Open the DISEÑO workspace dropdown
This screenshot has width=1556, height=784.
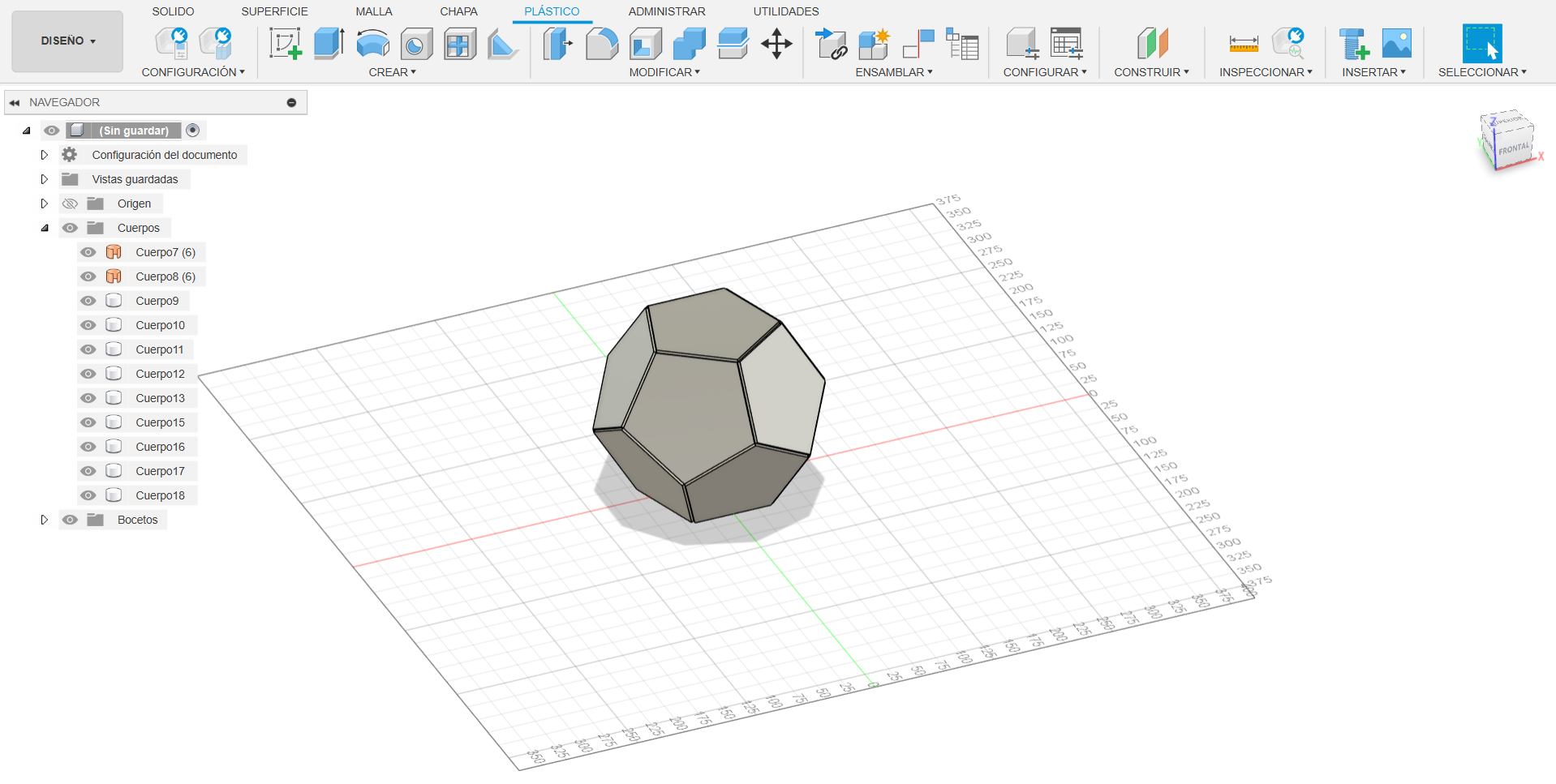(x=68, y=41)
